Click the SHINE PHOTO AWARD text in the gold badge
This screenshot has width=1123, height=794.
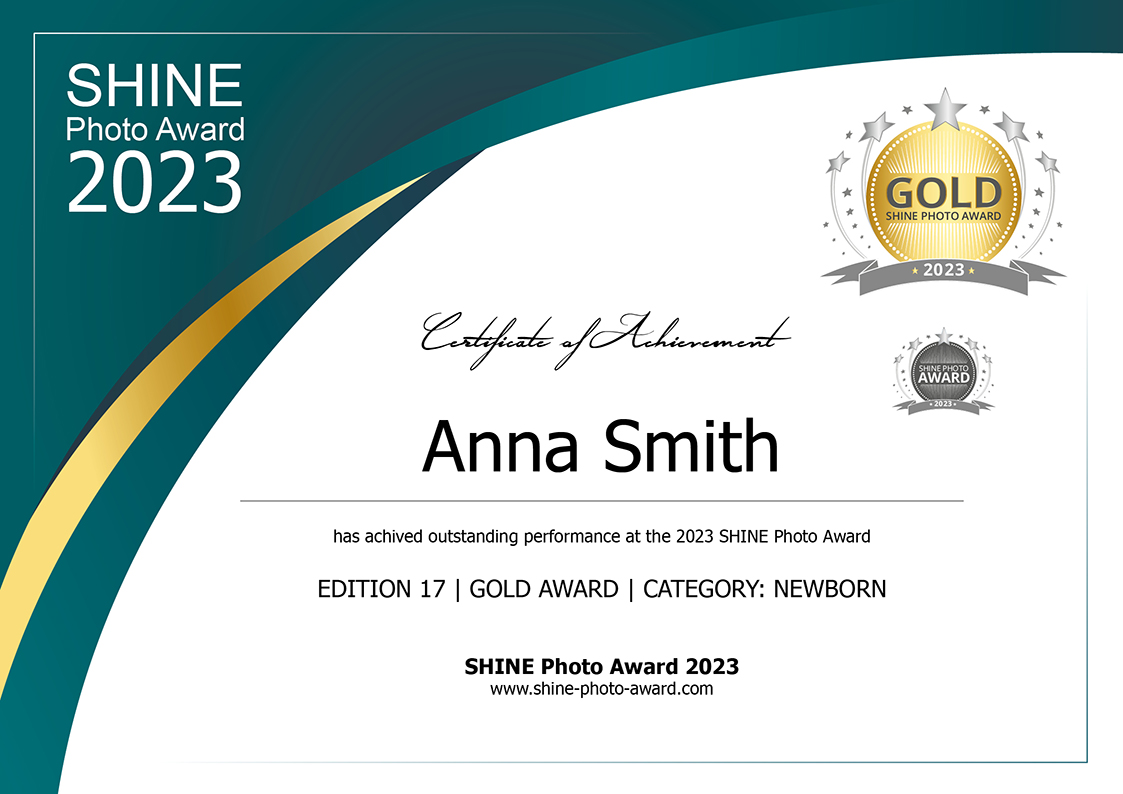pyautogui.click(x=943, y=216)
